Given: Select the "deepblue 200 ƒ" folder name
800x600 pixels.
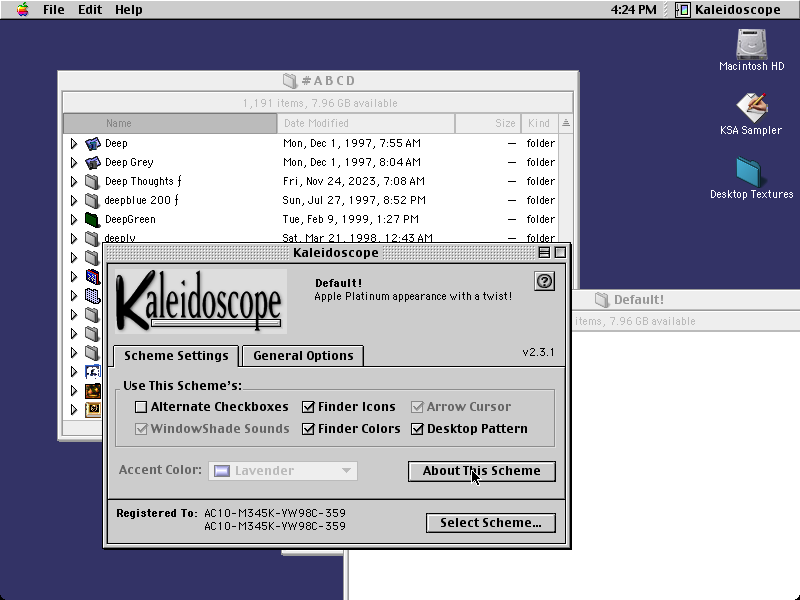Looking at the screenshot, I should 141,200.
